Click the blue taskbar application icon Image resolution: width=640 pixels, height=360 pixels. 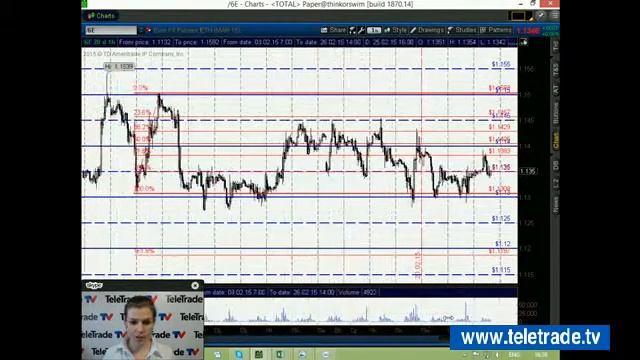click(x=239, y=354)
